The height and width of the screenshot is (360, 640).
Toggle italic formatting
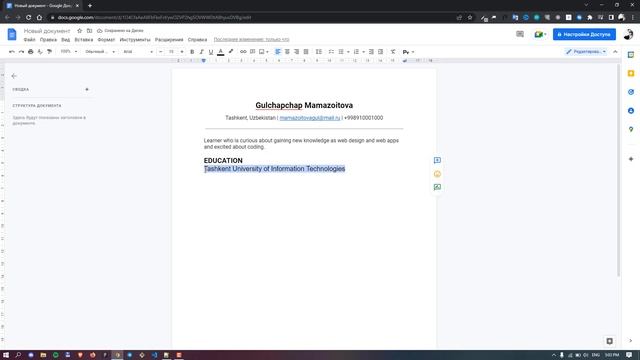[x=201, y=52]
